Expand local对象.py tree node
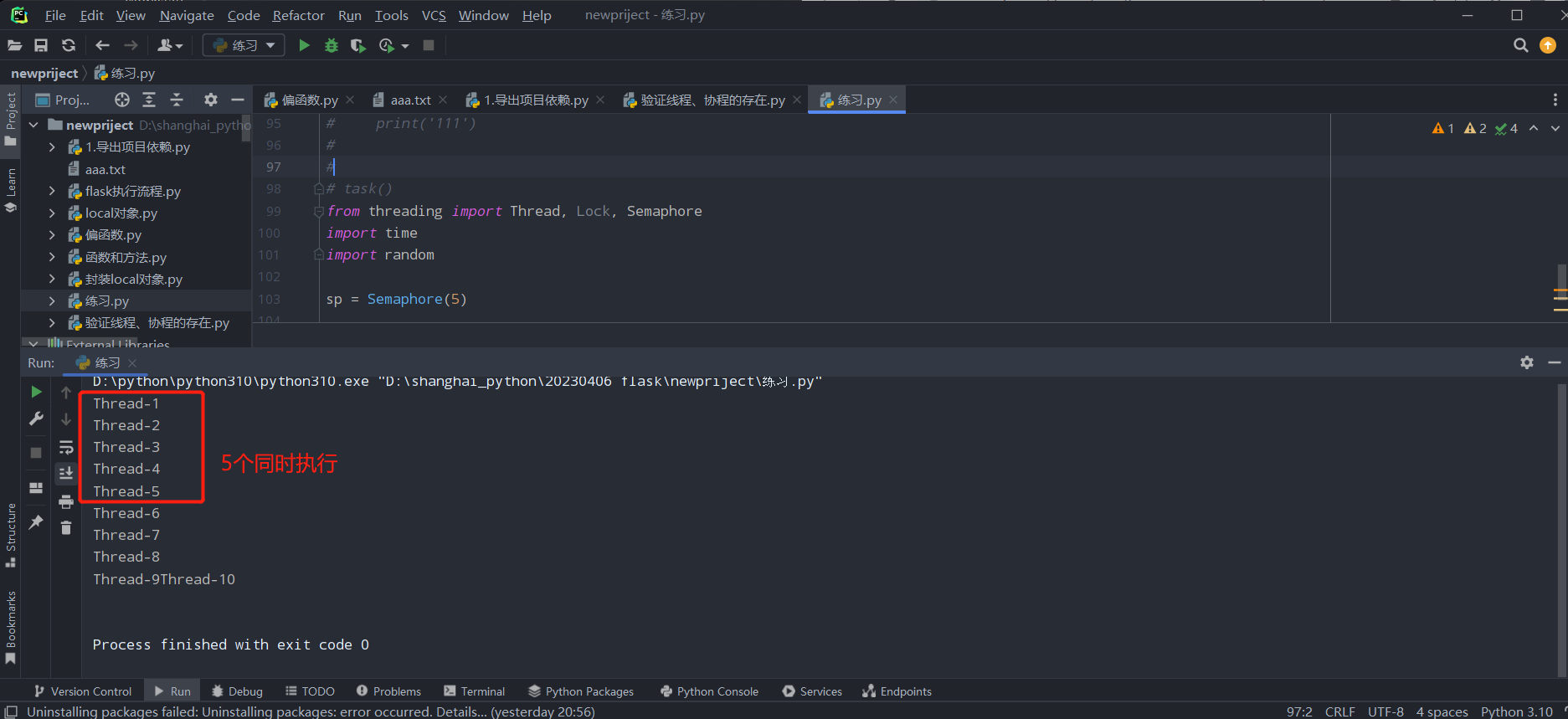 click(x=53, y=213)
